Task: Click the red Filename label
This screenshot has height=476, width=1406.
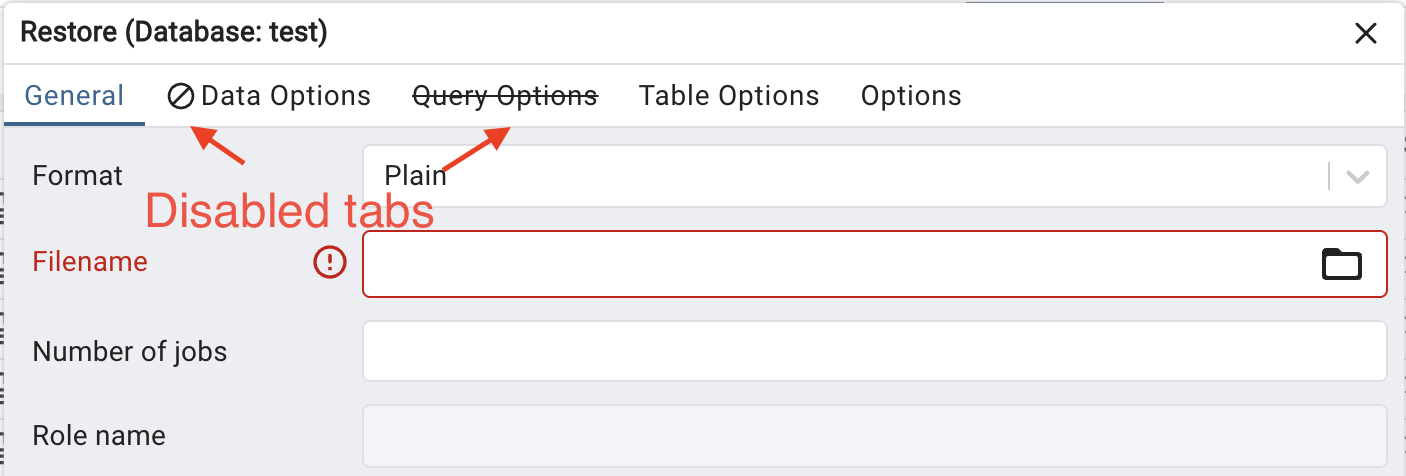Action: point(90,262)
